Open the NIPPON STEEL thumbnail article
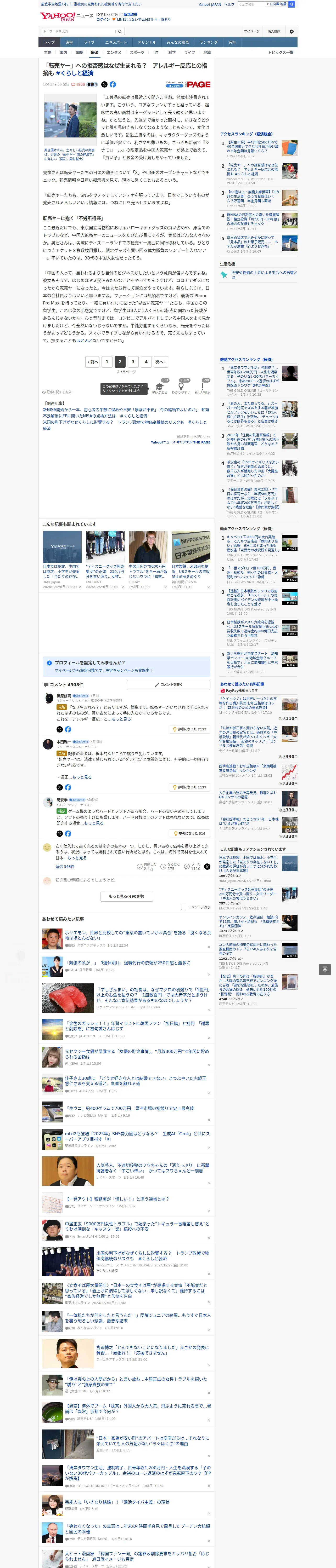336x1568 pixels. 191,547
